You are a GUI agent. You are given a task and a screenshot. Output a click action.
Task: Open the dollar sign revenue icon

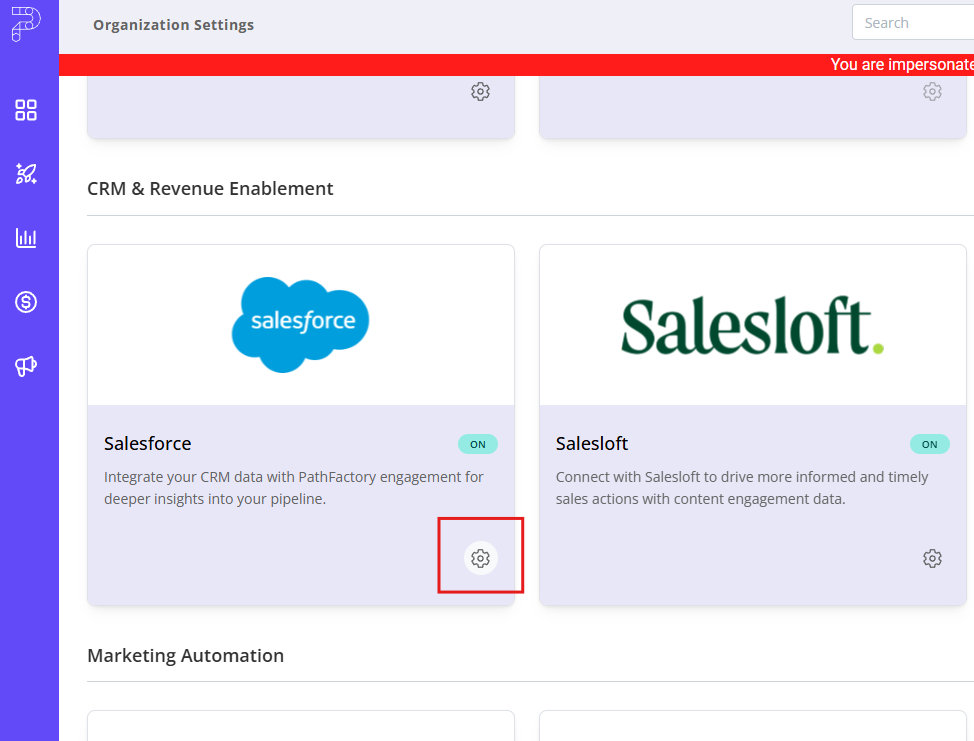coord(26,302)
